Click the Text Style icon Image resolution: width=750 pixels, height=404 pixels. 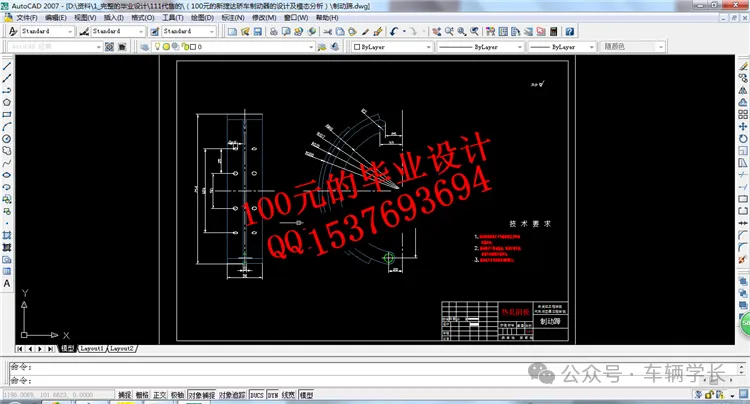tap(13, 32)
